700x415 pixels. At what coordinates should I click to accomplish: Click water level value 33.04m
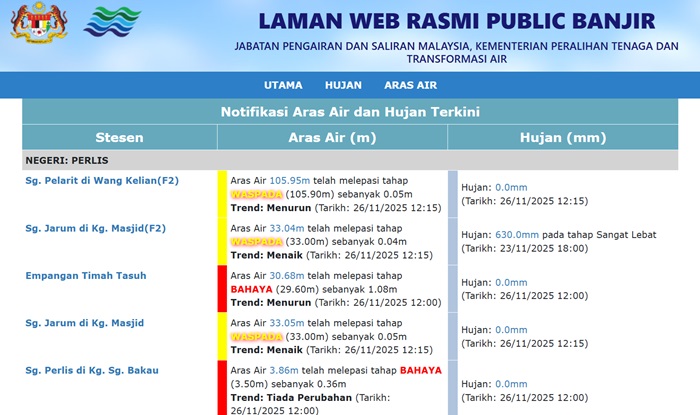[287, 228]
